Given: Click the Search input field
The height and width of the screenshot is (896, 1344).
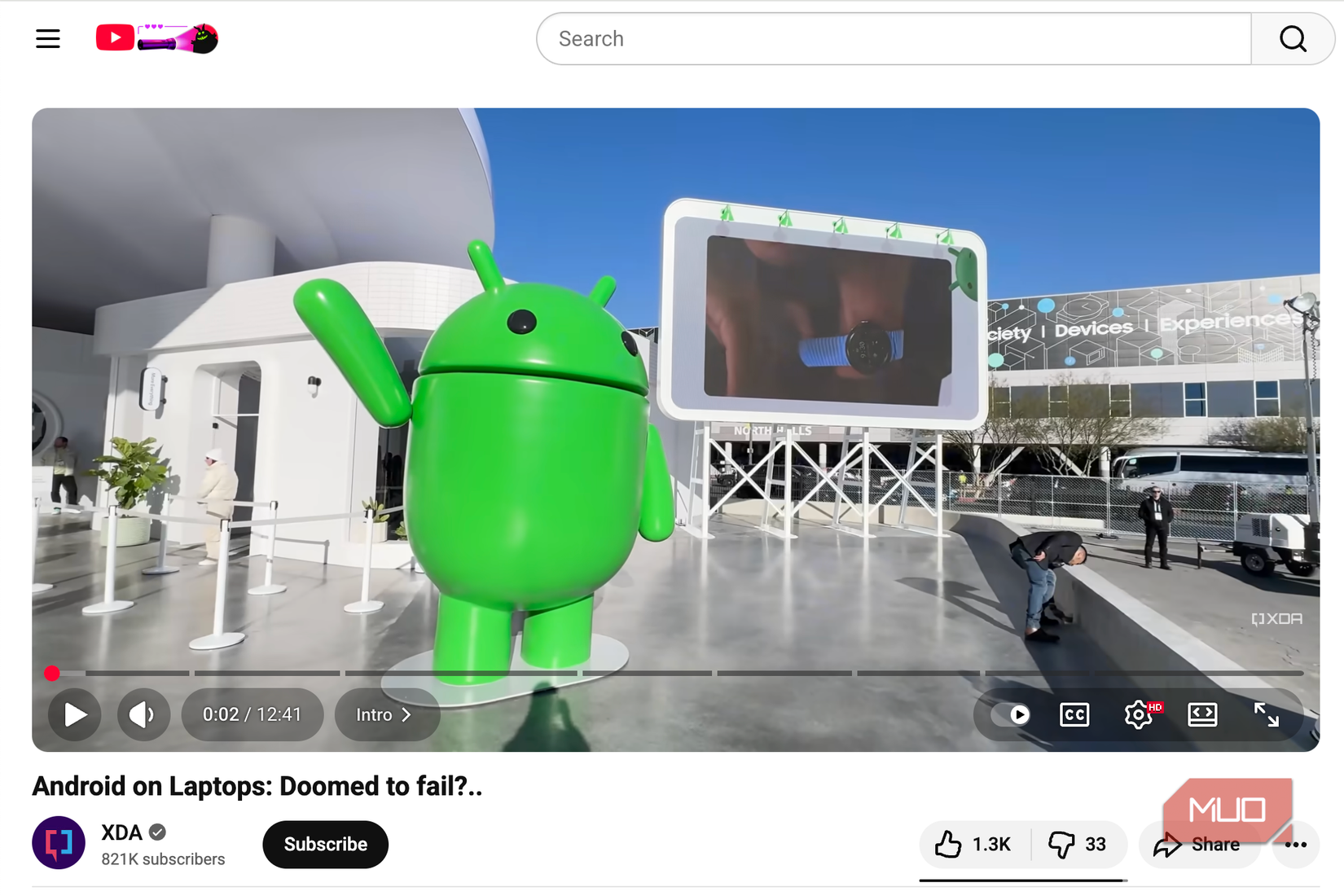Looking at the screenshot, I should point(894,38).
